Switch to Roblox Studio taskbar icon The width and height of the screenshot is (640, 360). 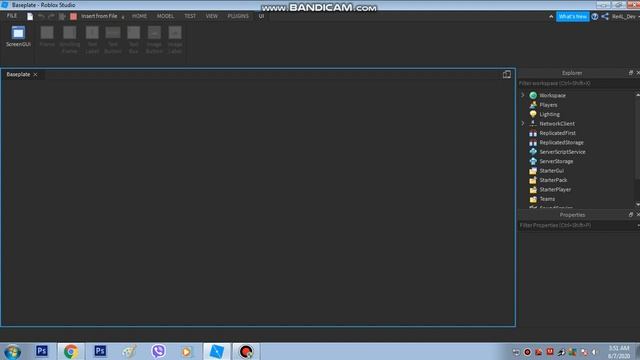pos(217,351)
